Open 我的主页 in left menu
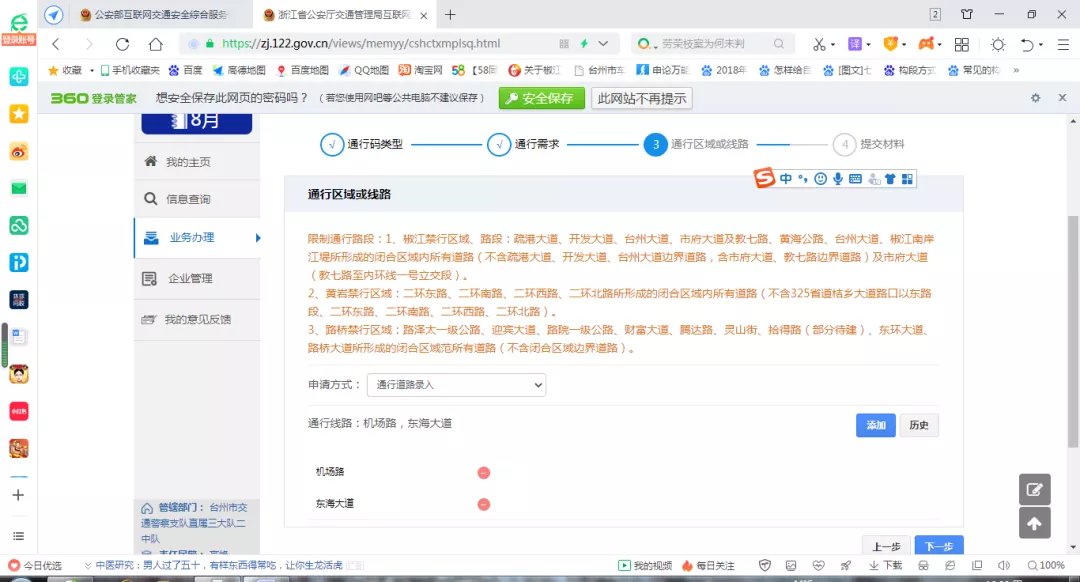The width and height of the screenshot is (1080, 582). click(x=197, y=162)
